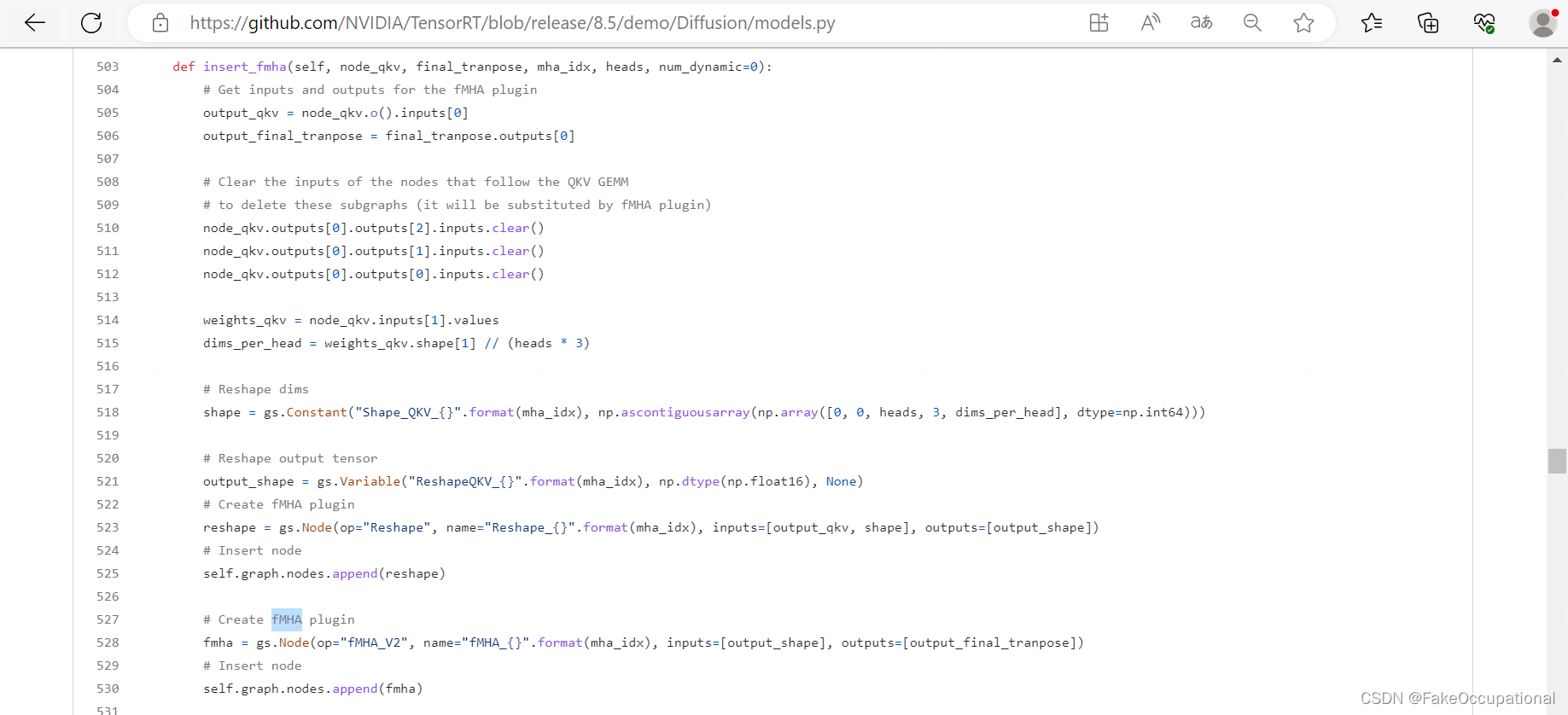Select line number 528
This screenshot has width=1568, height=715.
108,642
